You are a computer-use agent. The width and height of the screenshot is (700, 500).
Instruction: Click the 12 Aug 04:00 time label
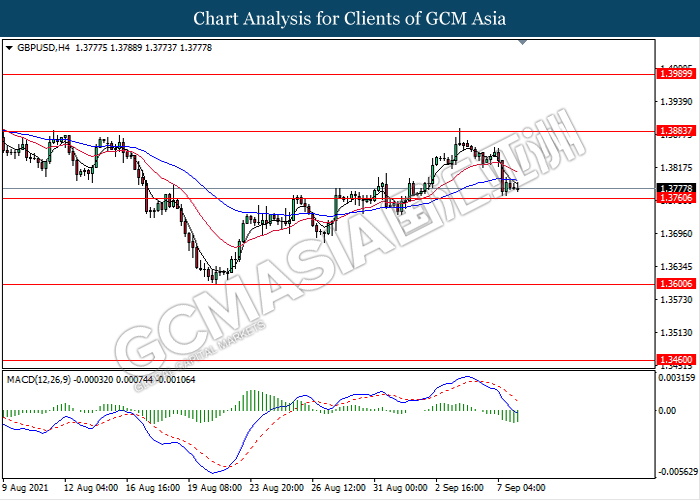[x=91, y=488]
